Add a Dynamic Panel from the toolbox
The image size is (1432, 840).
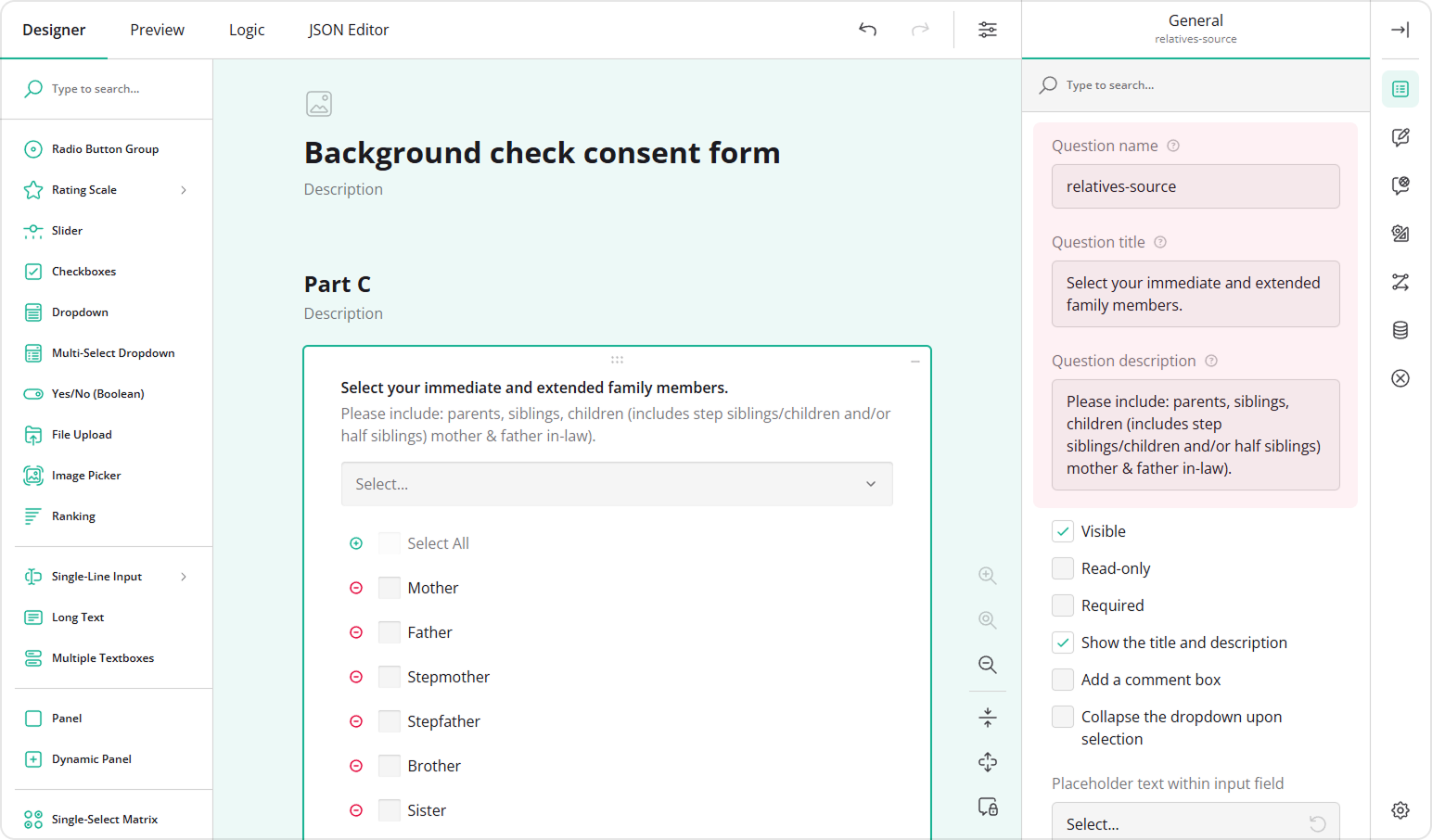pyautogui.click(x=89, y=758)
